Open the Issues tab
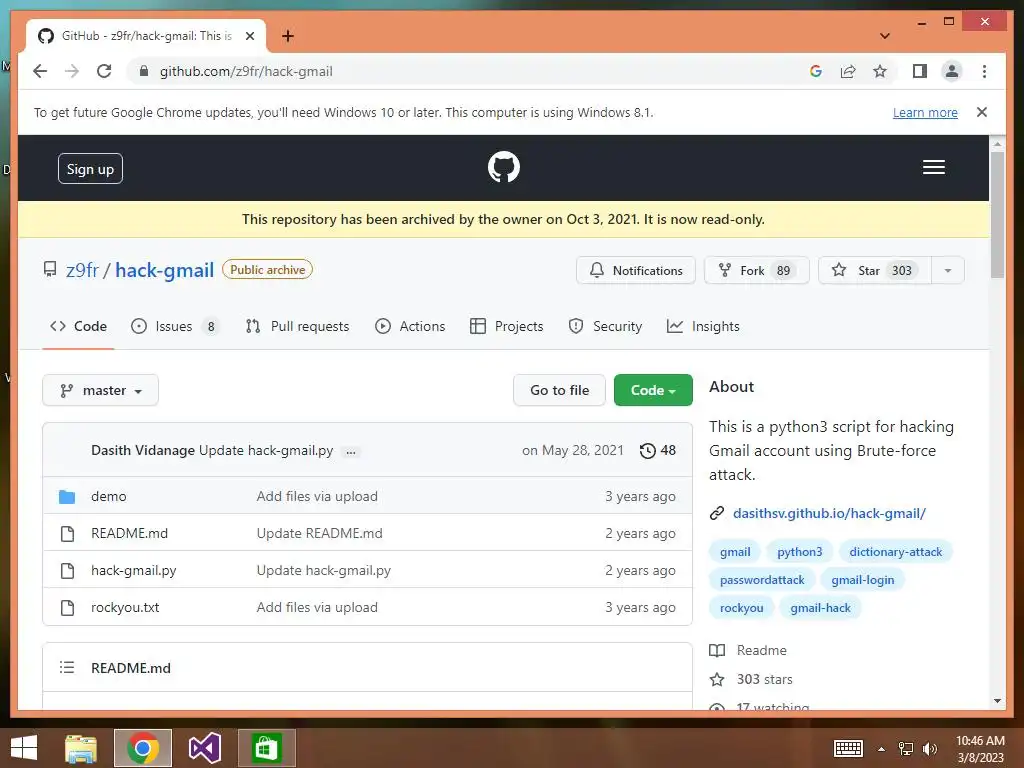This screenshot has height=768, width=1024. 174,327
